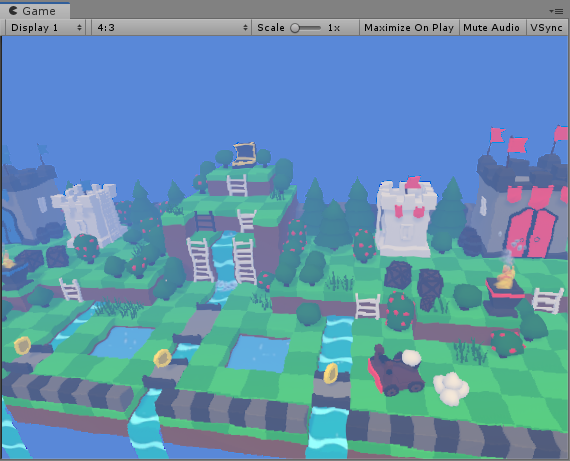The width and height of the screenshot is (570, 461).
Task: Click the Scale slider handle
Action: [295, 28]
